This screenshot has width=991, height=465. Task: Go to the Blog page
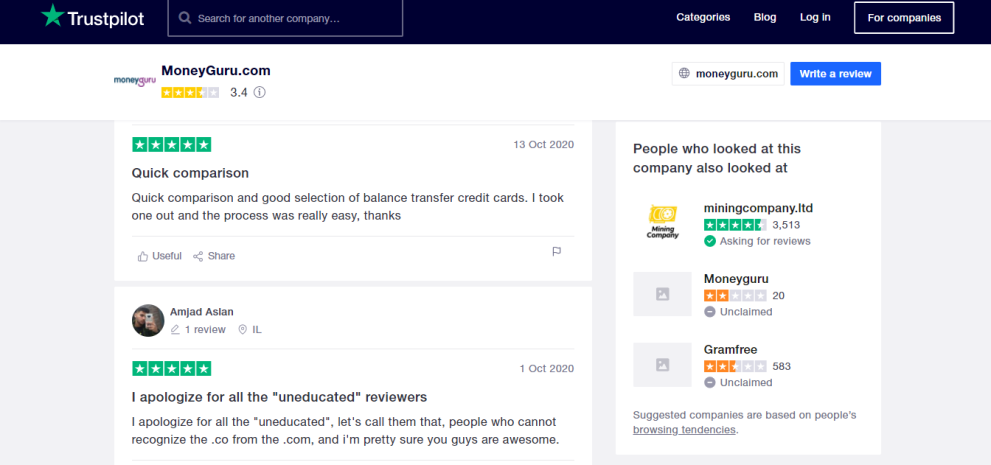765,17
